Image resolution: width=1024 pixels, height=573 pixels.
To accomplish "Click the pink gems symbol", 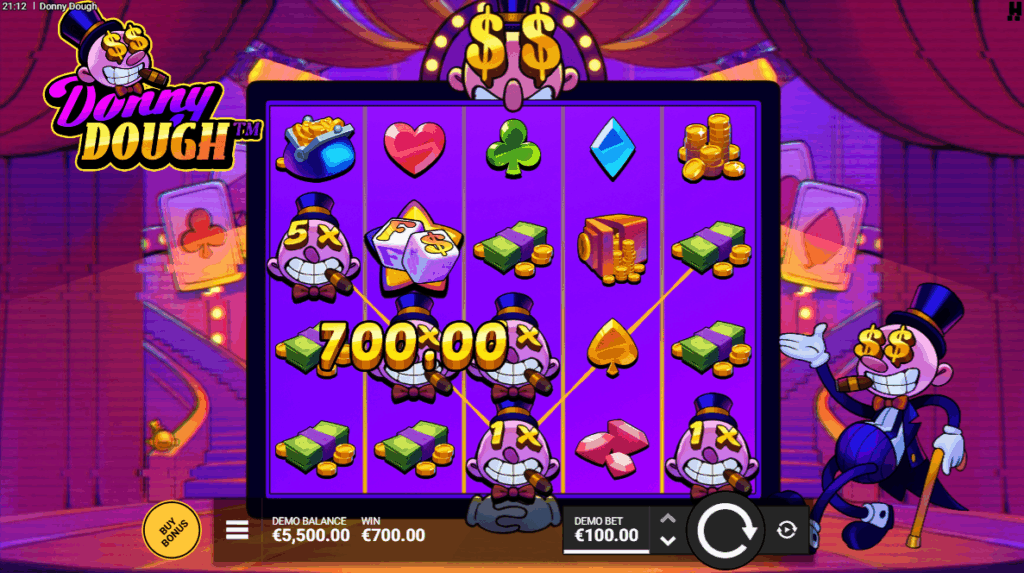I will [612, 448].
